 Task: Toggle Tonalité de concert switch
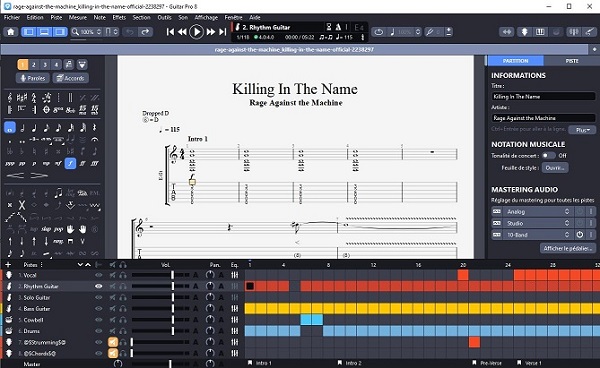(548, 155)
